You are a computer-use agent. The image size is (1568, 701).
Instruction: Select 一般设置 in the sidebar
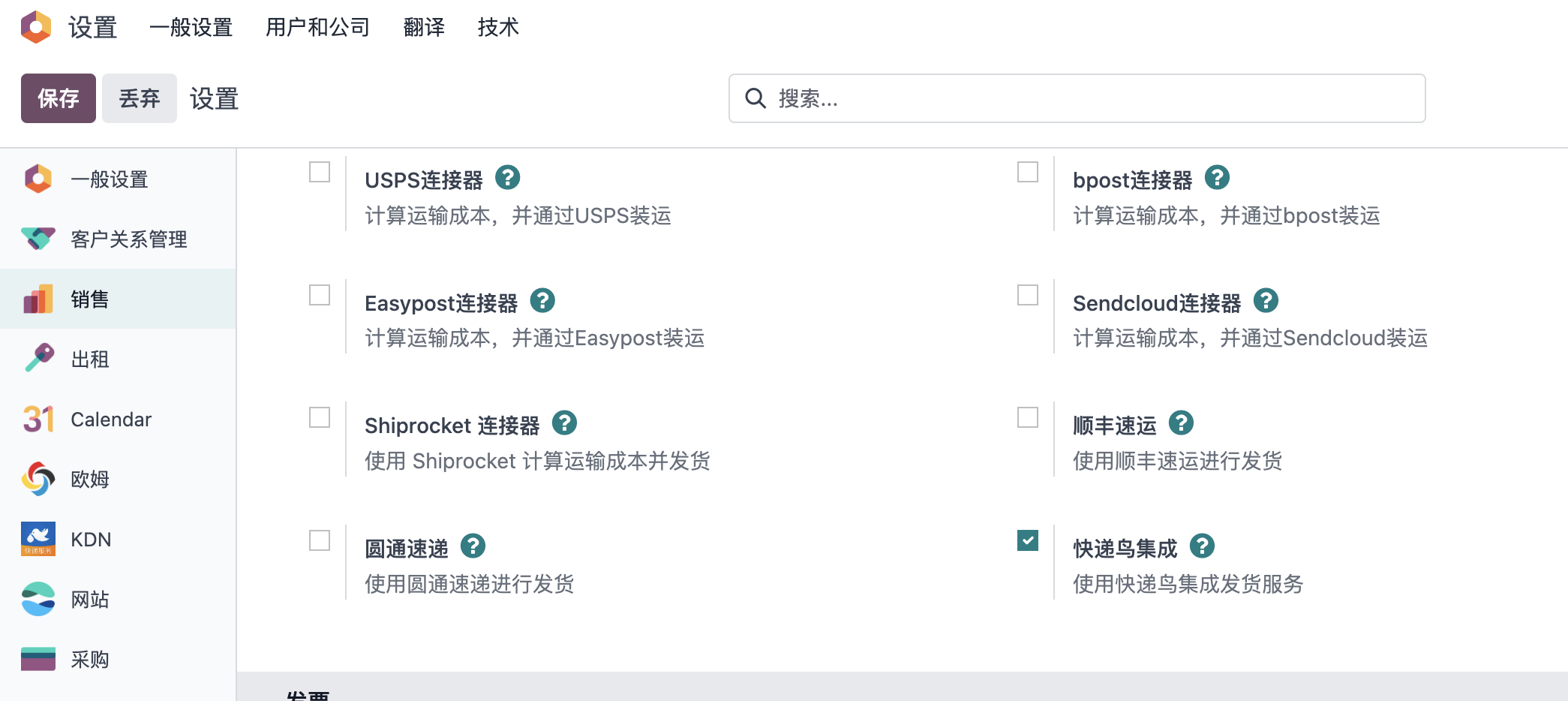tap(118, 179)
